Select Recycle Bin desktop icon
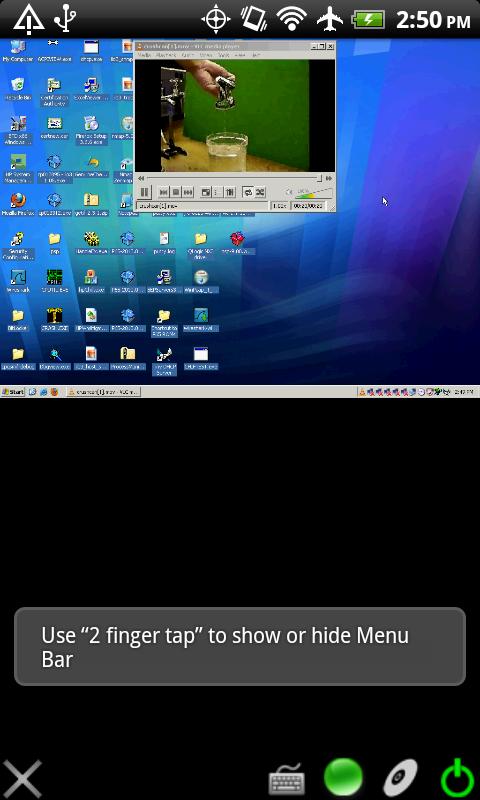480x800 pixels. [18, 88]
